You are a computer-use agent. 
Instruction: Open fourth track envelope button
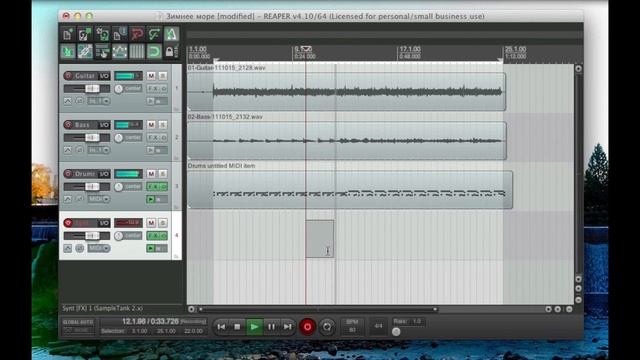[68, 248]
